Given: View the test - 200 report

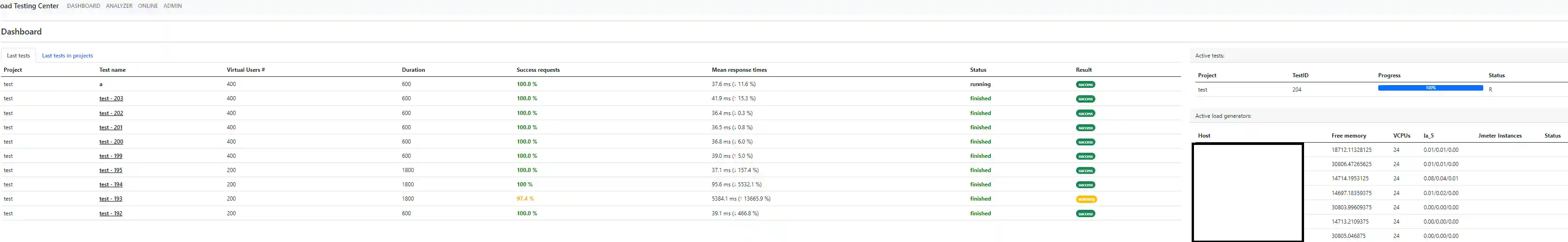Looking at the screenshot, I should point(111,142).
